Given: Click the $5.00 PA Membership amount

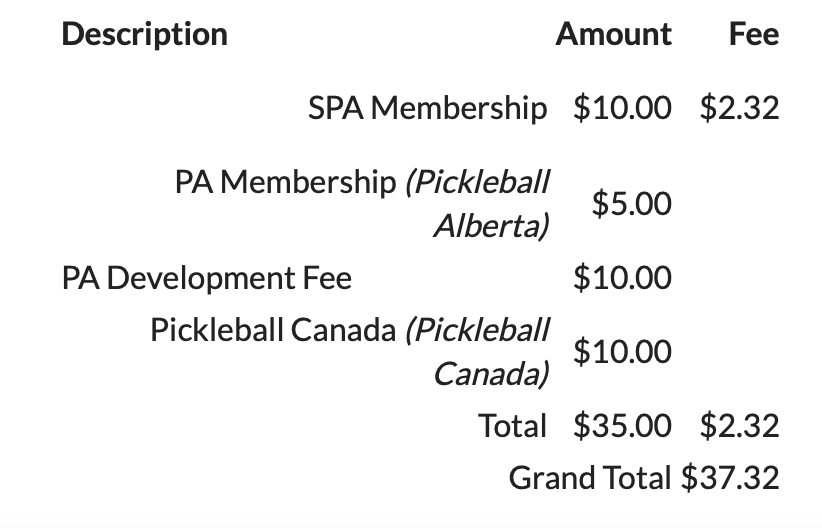Looking at the screenshot, I should coord(632,203).
